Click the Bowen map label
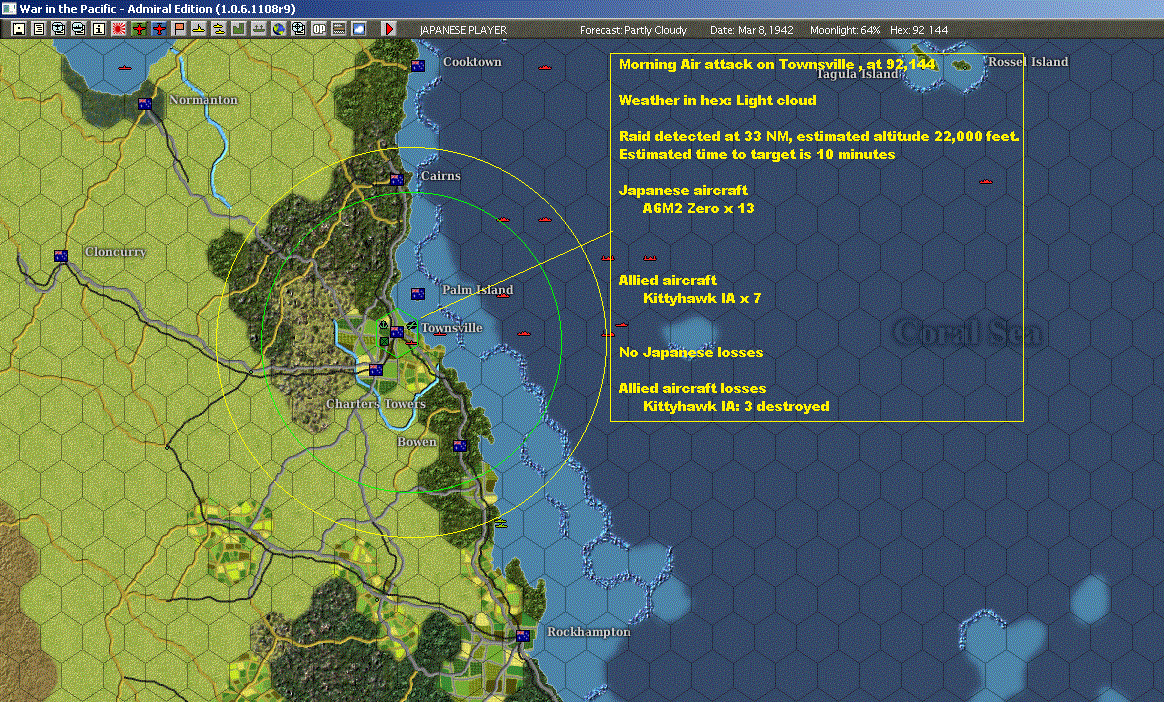Image resolution: width=1164 pixels, height=702 pixels. point(416,442)
